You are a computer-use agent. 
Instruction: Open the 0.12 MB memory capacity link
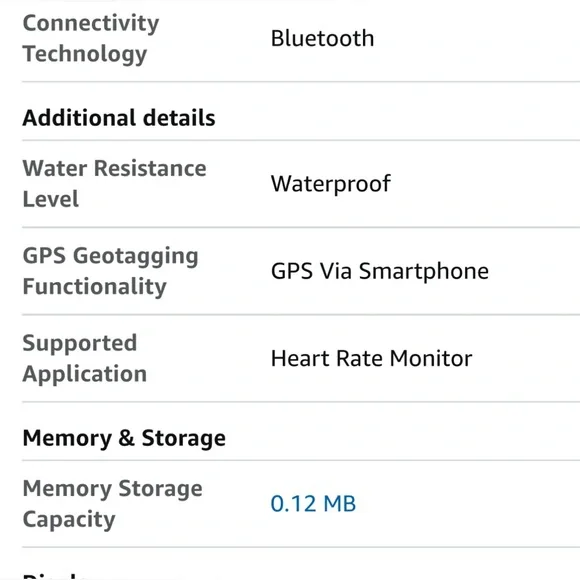(313, 503)
